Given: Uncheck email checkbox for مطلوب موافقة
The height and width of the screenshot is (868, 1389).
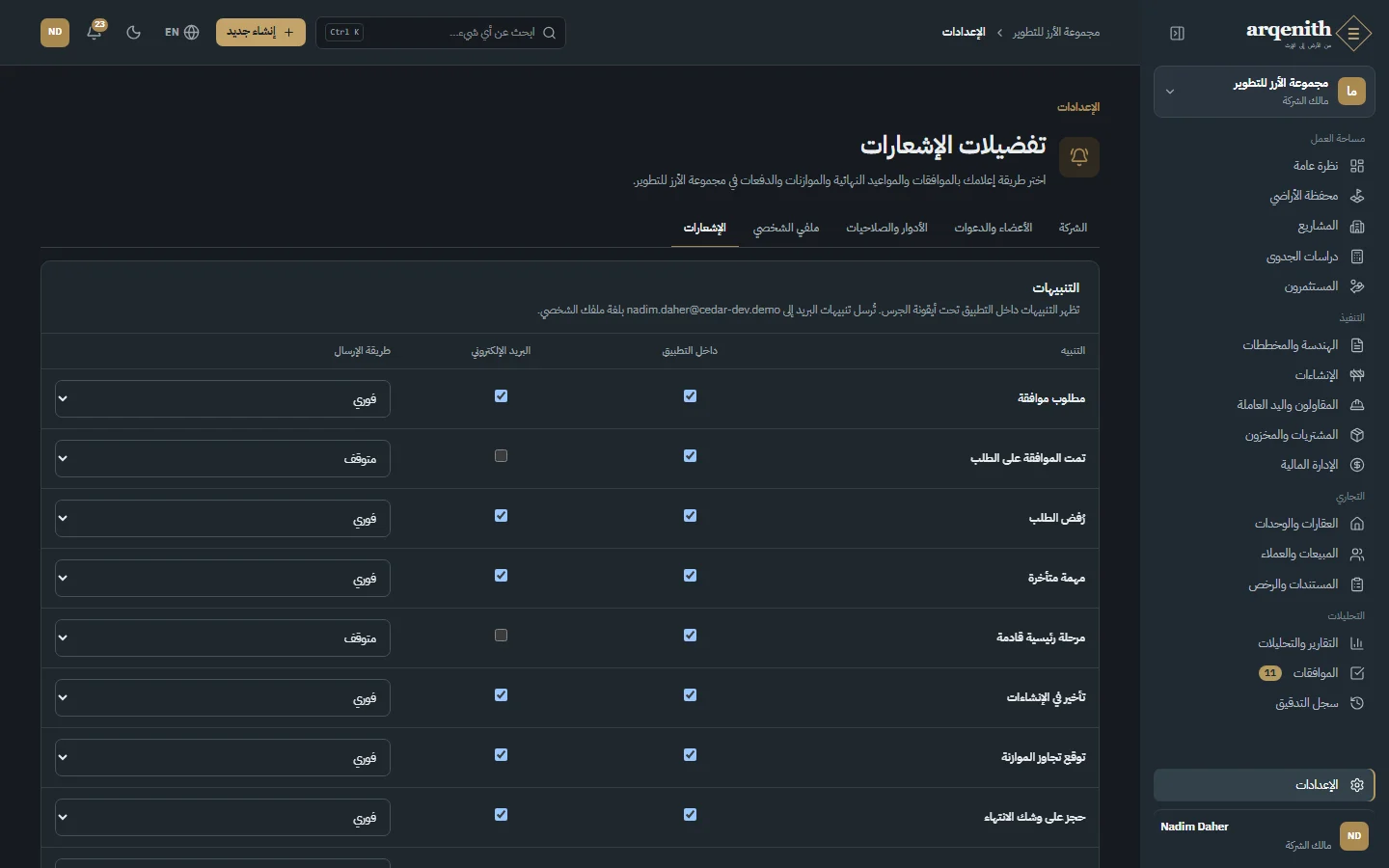Looking at the screenshot, I should [x=501, y=396].
